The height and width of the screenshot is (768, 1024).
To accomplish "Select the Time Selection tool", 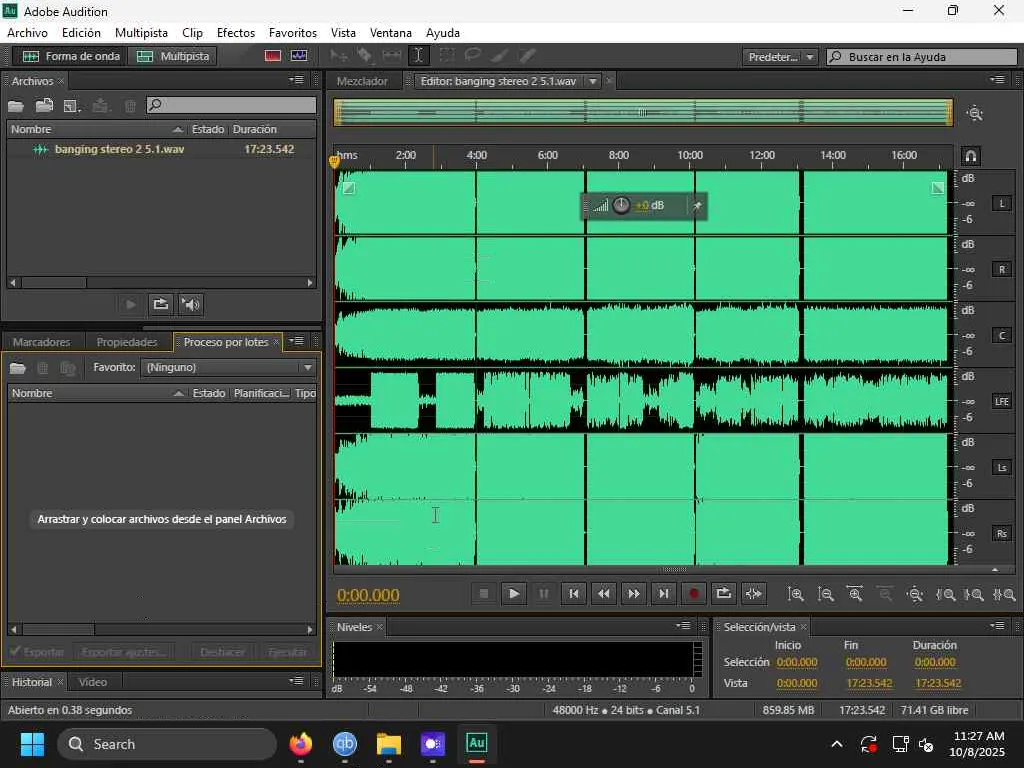I will tap(418, 56).
